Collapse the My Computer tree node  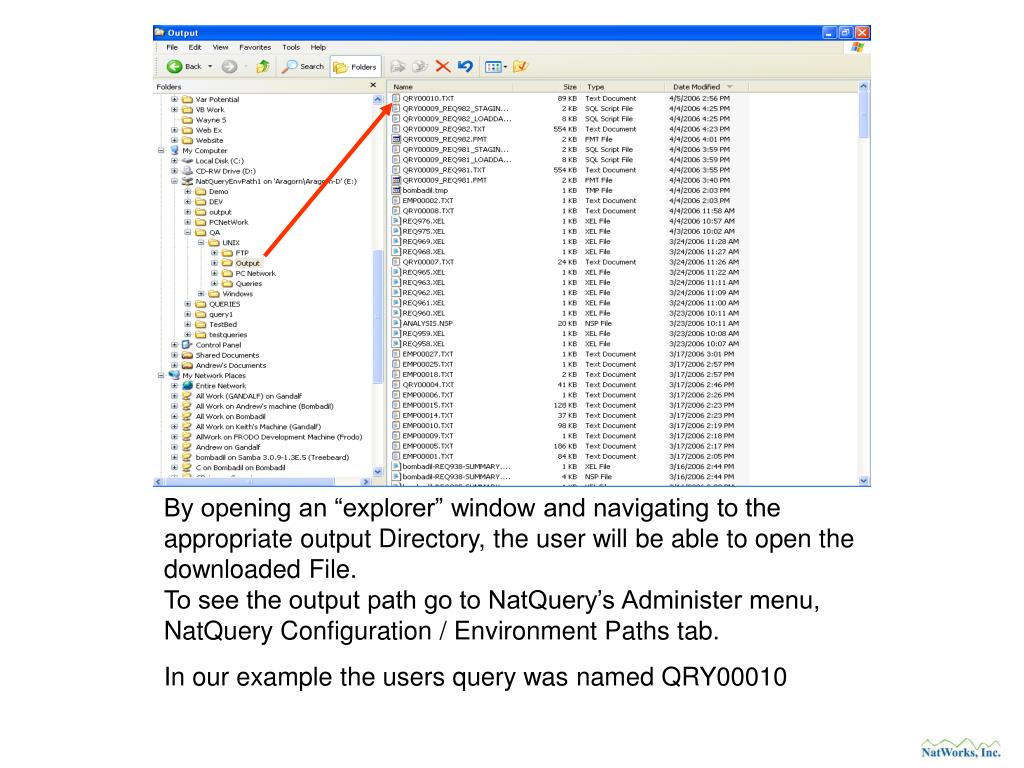(x=161, y=151)
